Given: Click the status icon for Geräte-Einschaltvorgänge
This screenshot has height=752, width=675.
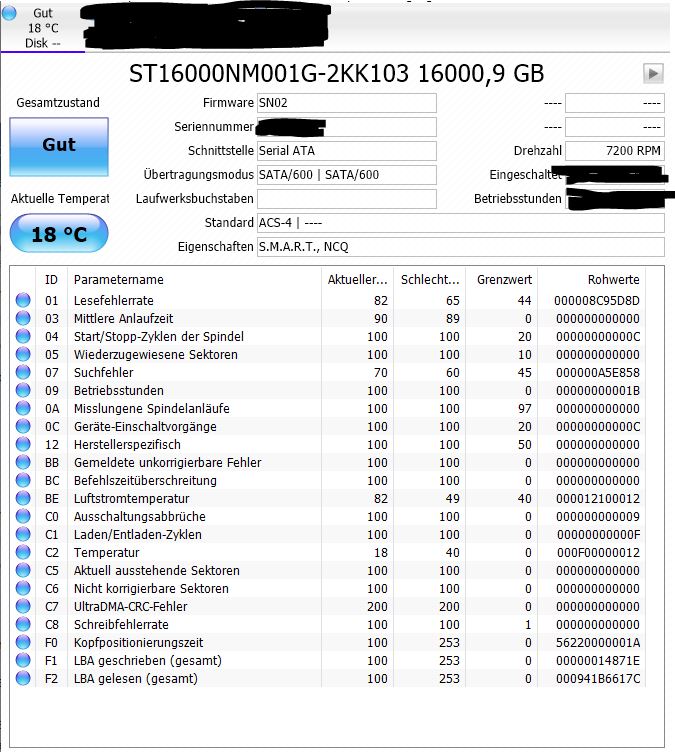Looking at the screenshot, I should (23, 426).
